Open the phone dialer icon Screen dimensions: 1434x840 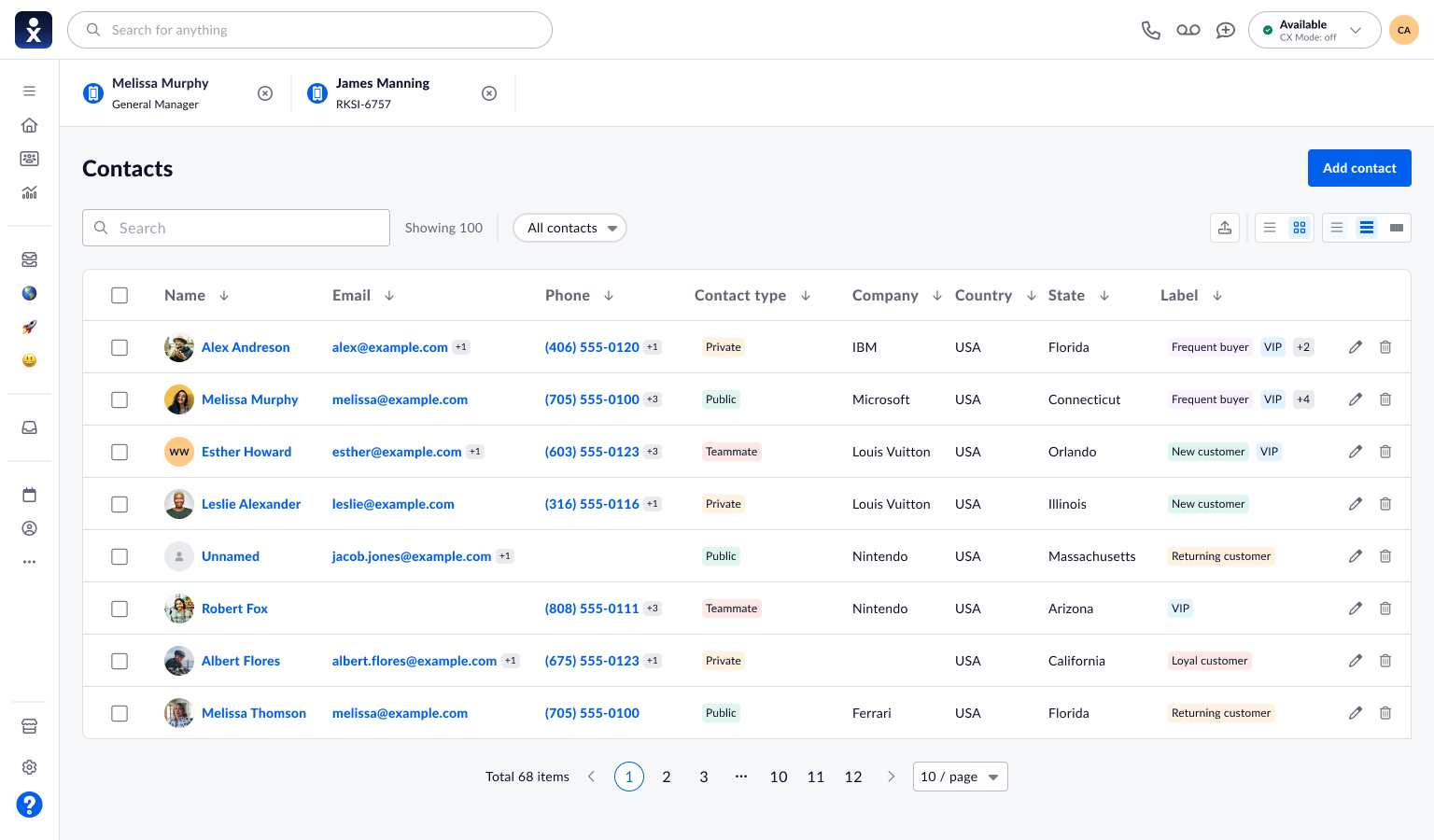1151,30
